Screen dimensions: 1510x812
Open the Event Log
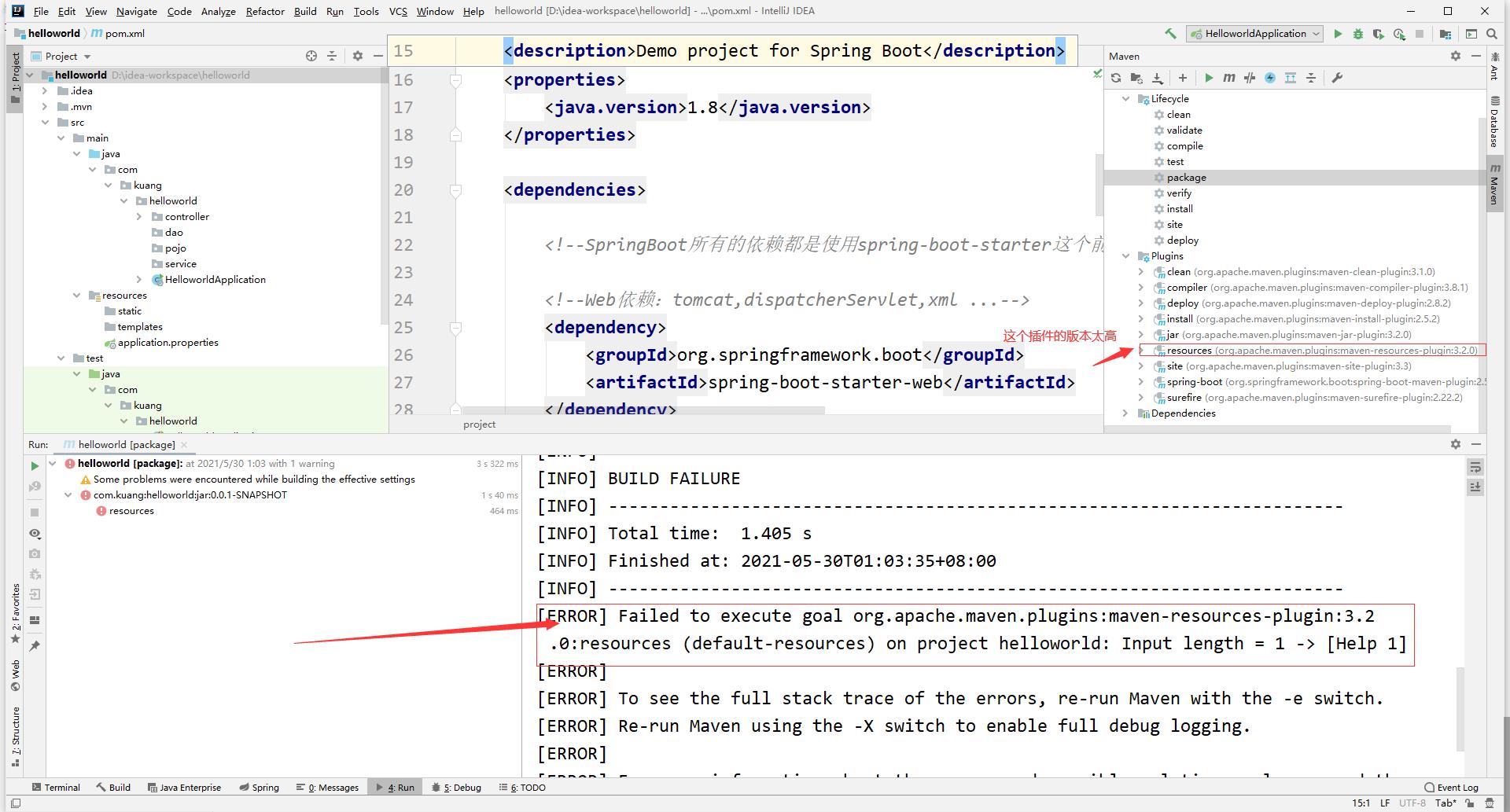(1451, 787)
